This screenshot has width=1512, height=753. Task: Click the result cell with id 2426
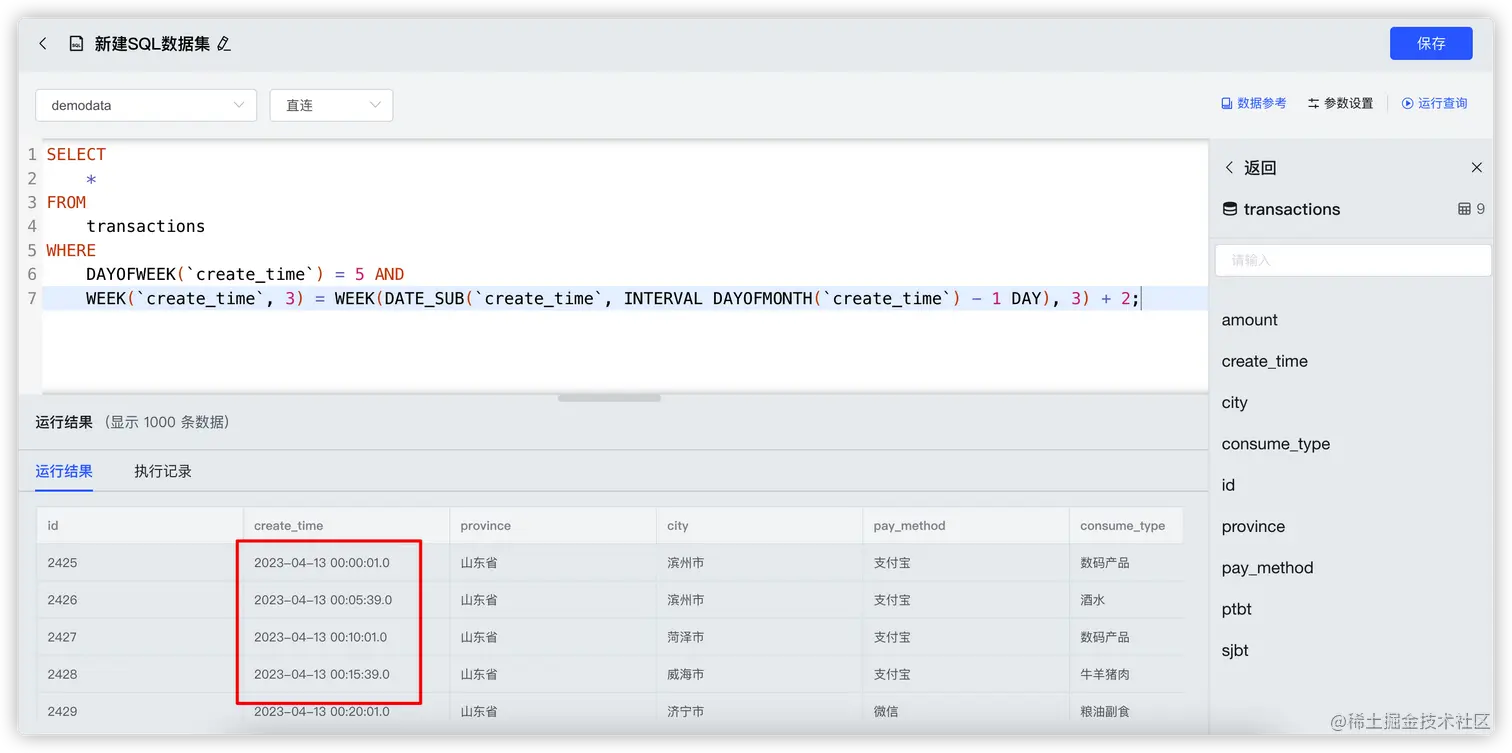click(140, 600)
